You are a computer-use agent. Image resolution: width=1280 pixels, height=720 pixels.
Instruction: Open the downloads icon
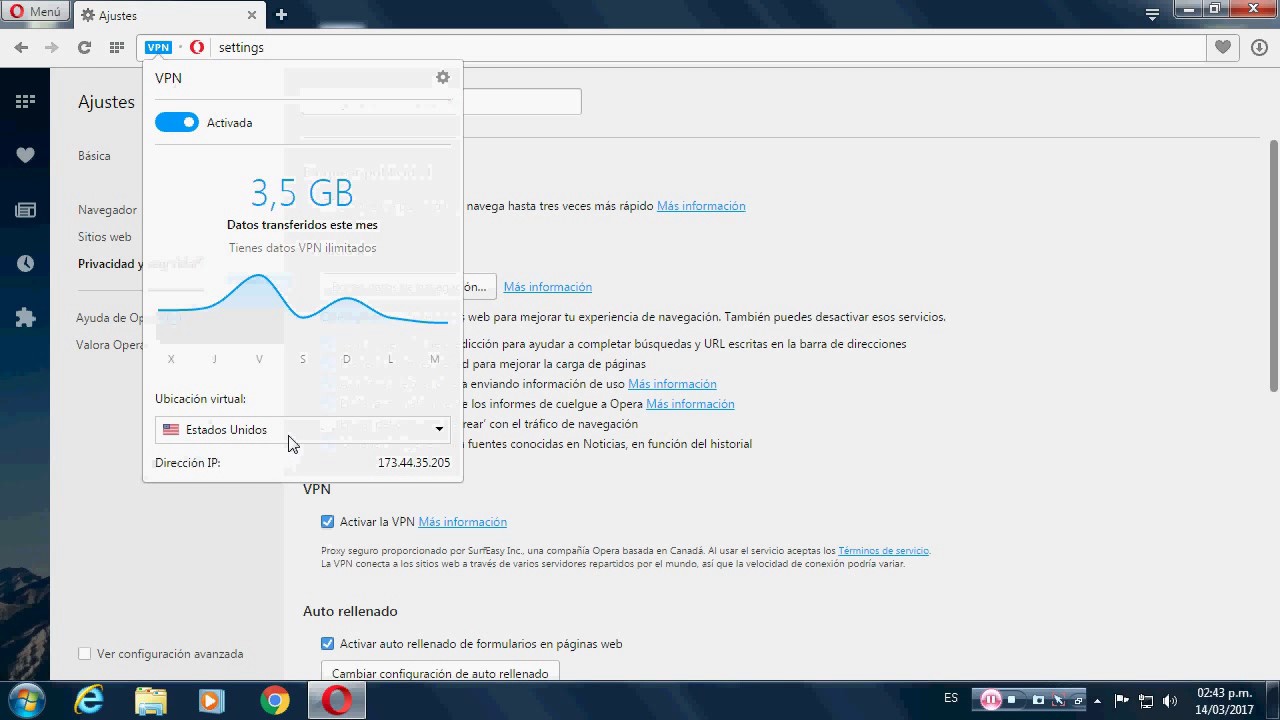tap(1259, 47)
